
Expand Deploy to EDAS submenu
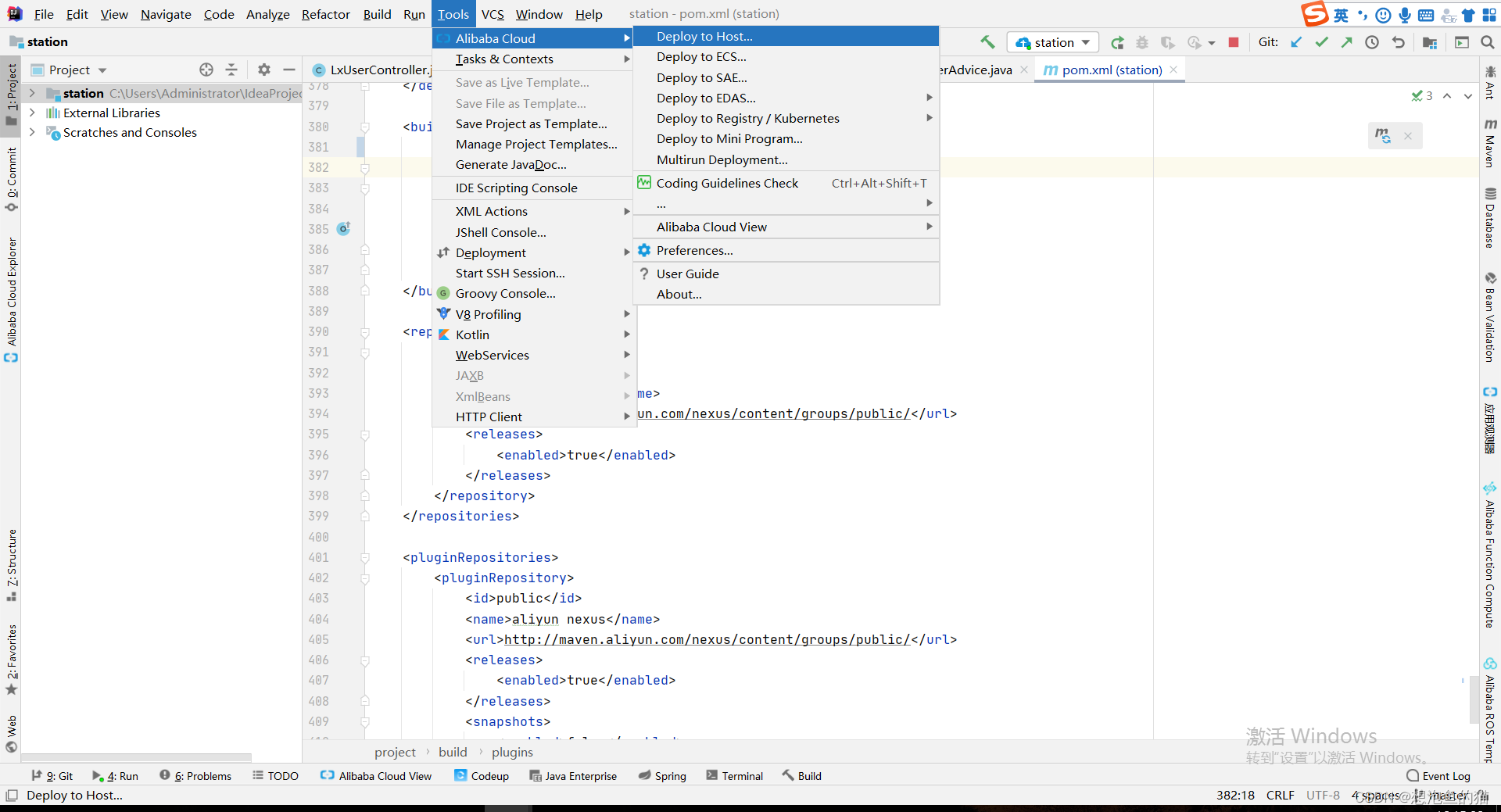(x=786, y=98)
